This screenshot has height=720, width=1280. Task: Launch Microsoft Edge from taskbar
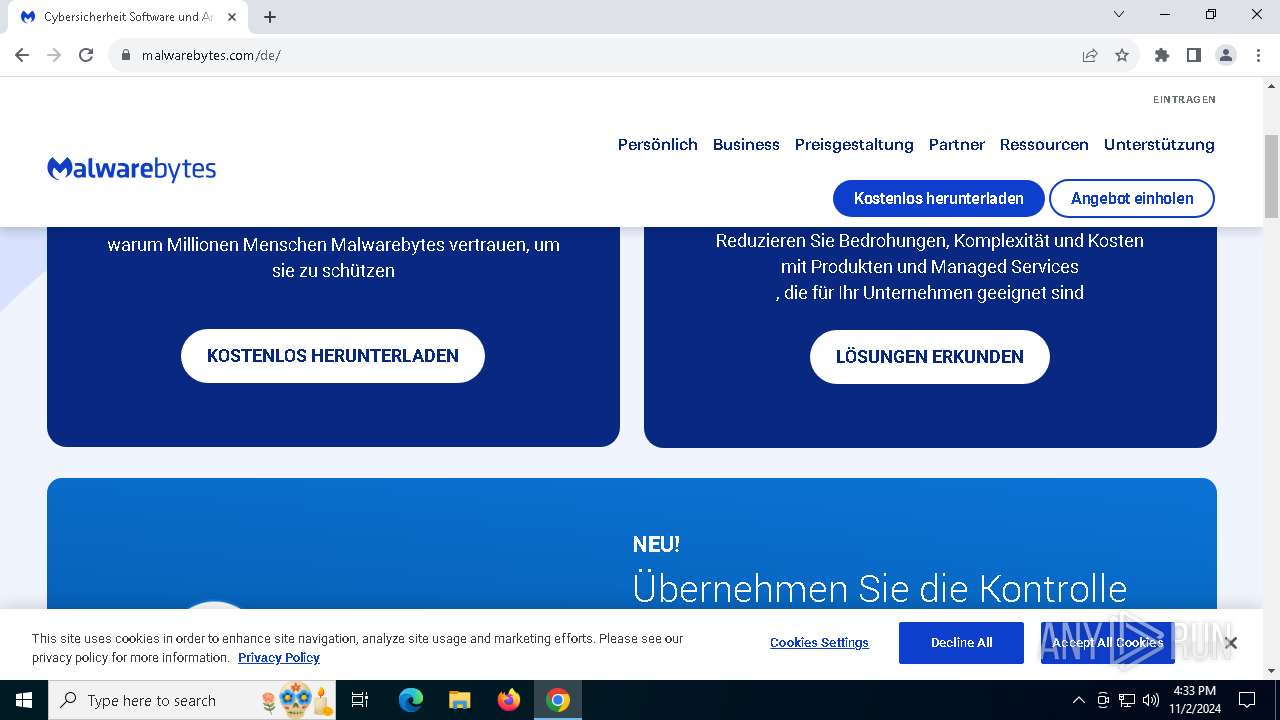pyautogui.click(x=411, y=700)
